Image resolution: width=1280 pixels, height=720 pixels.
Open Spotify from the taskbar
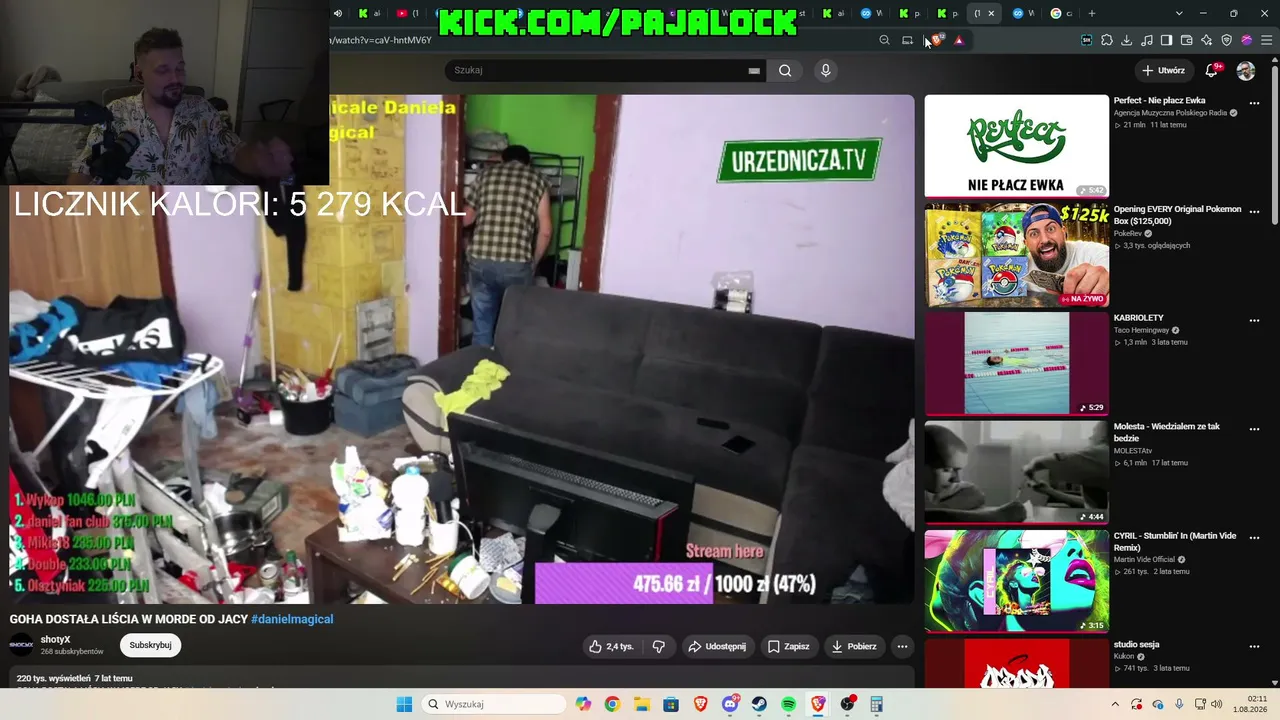coord(789,704)
